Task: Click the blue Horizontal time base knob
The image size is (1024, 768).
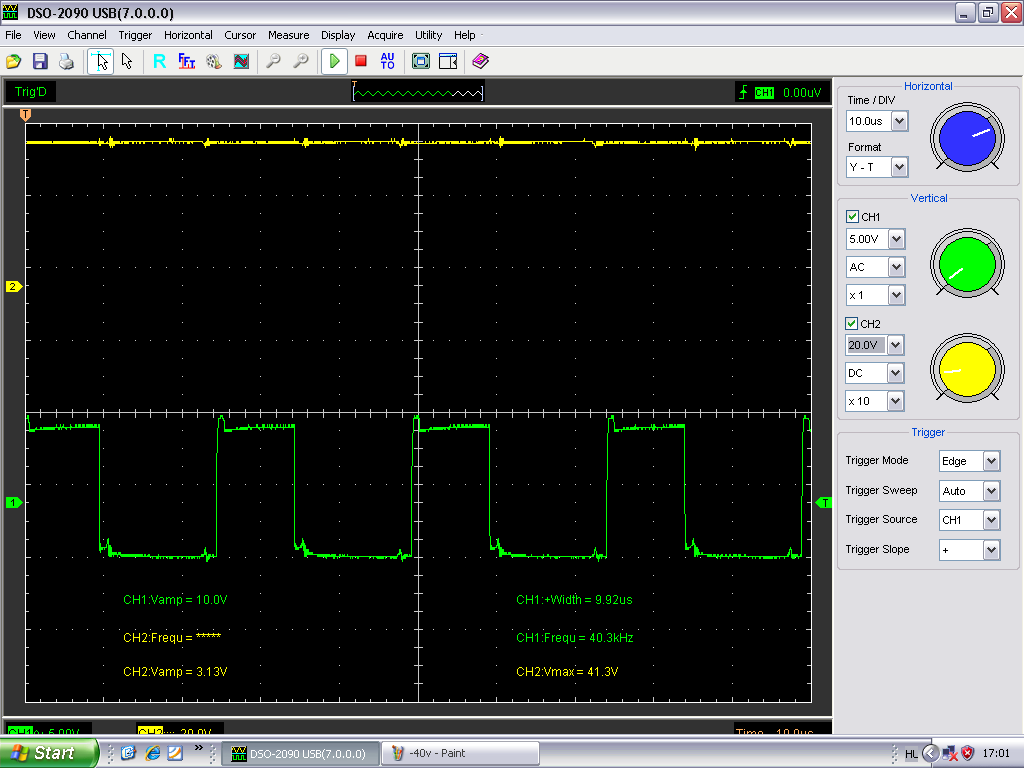Action: (x=967, y=138)
